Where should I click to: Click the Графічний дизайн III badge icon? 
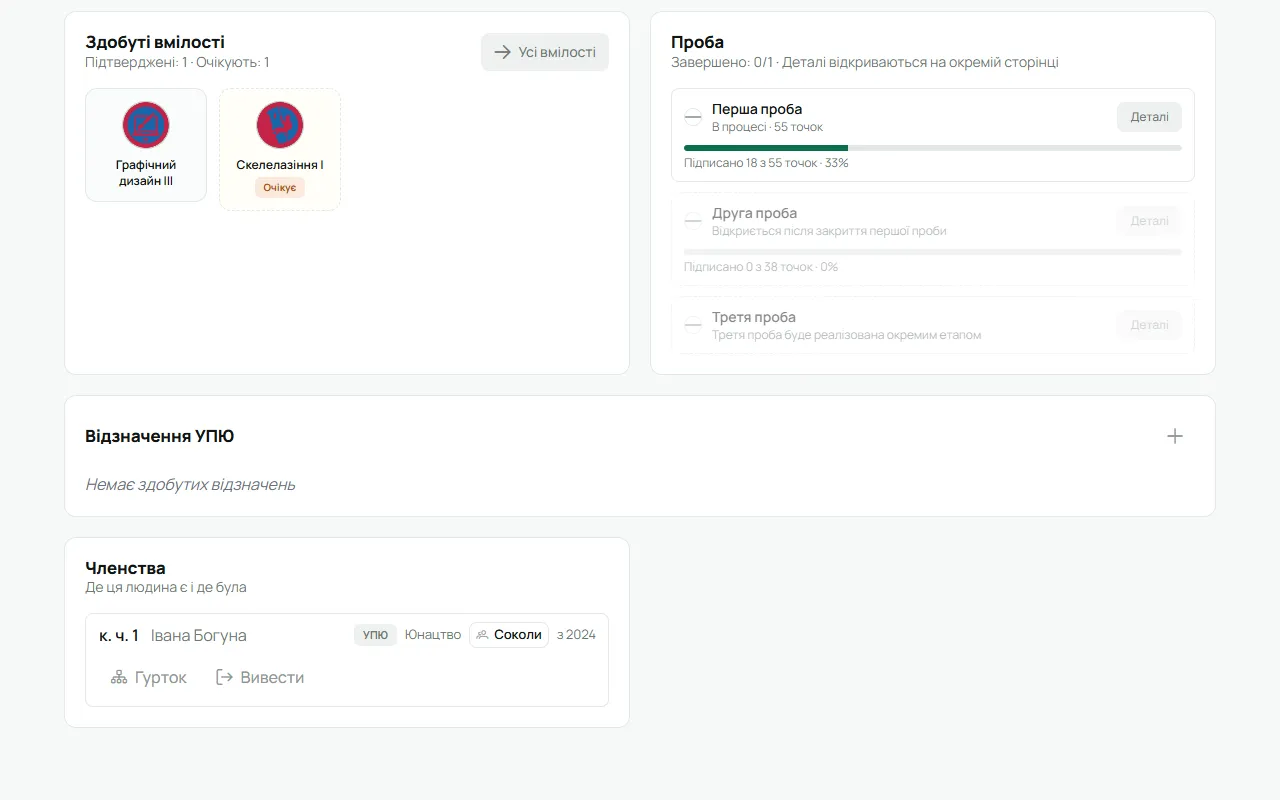(x=146, y=125)
